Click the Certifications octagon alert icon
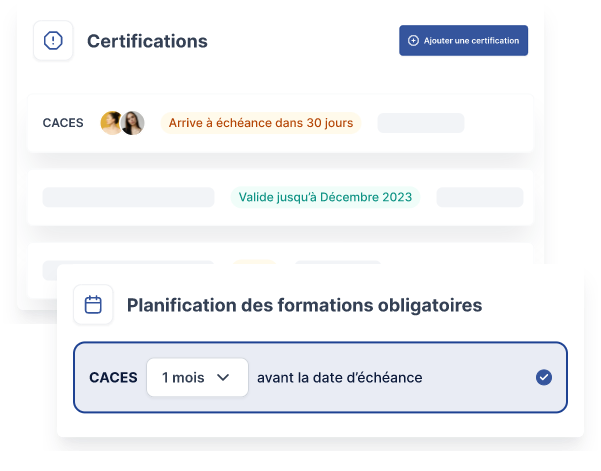Image resolution: width=601 pixels, height=471 pixels. pyautogui.click(x=53, y=41)
